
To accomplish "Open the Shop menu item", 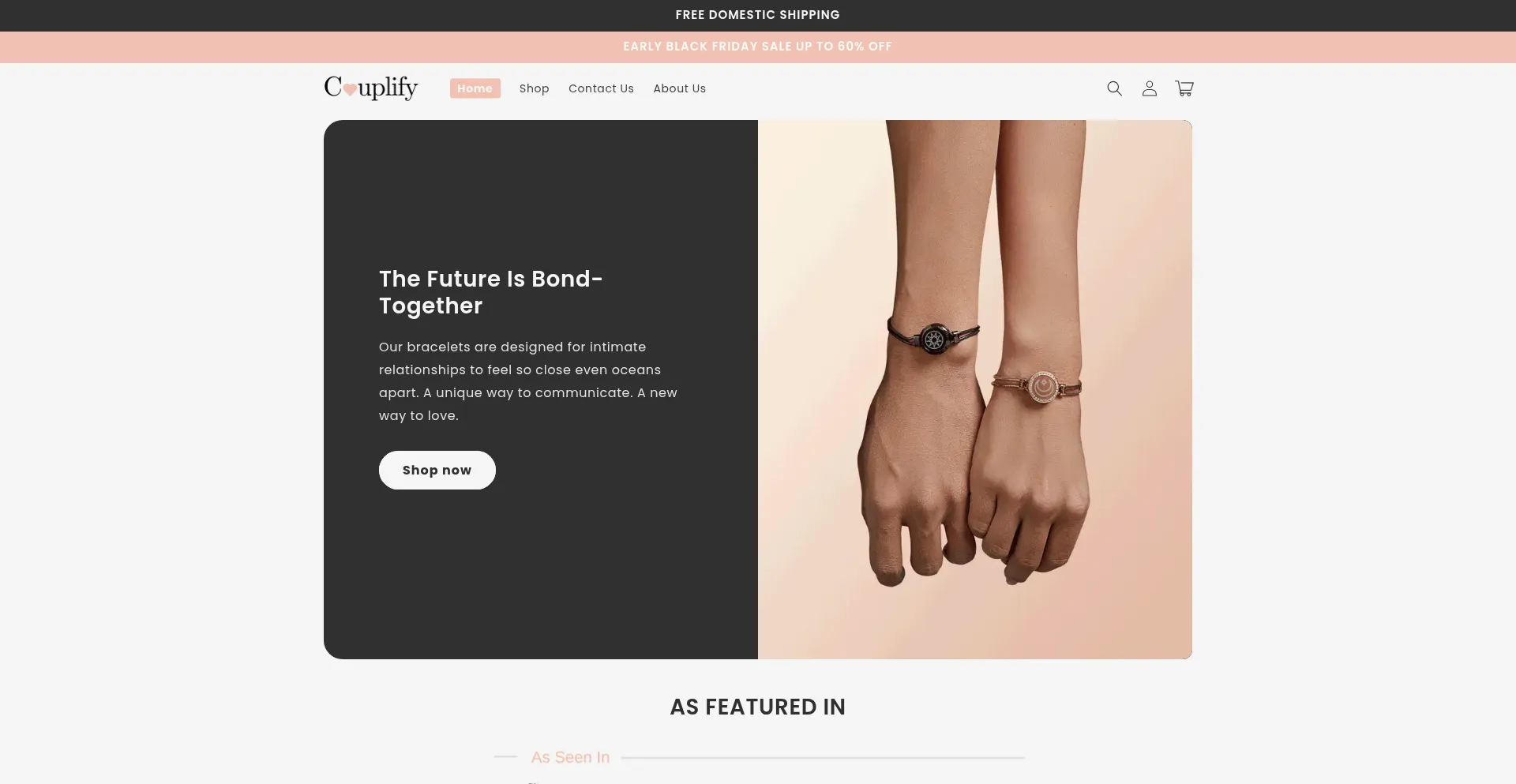I will click(x=534, y=88).
